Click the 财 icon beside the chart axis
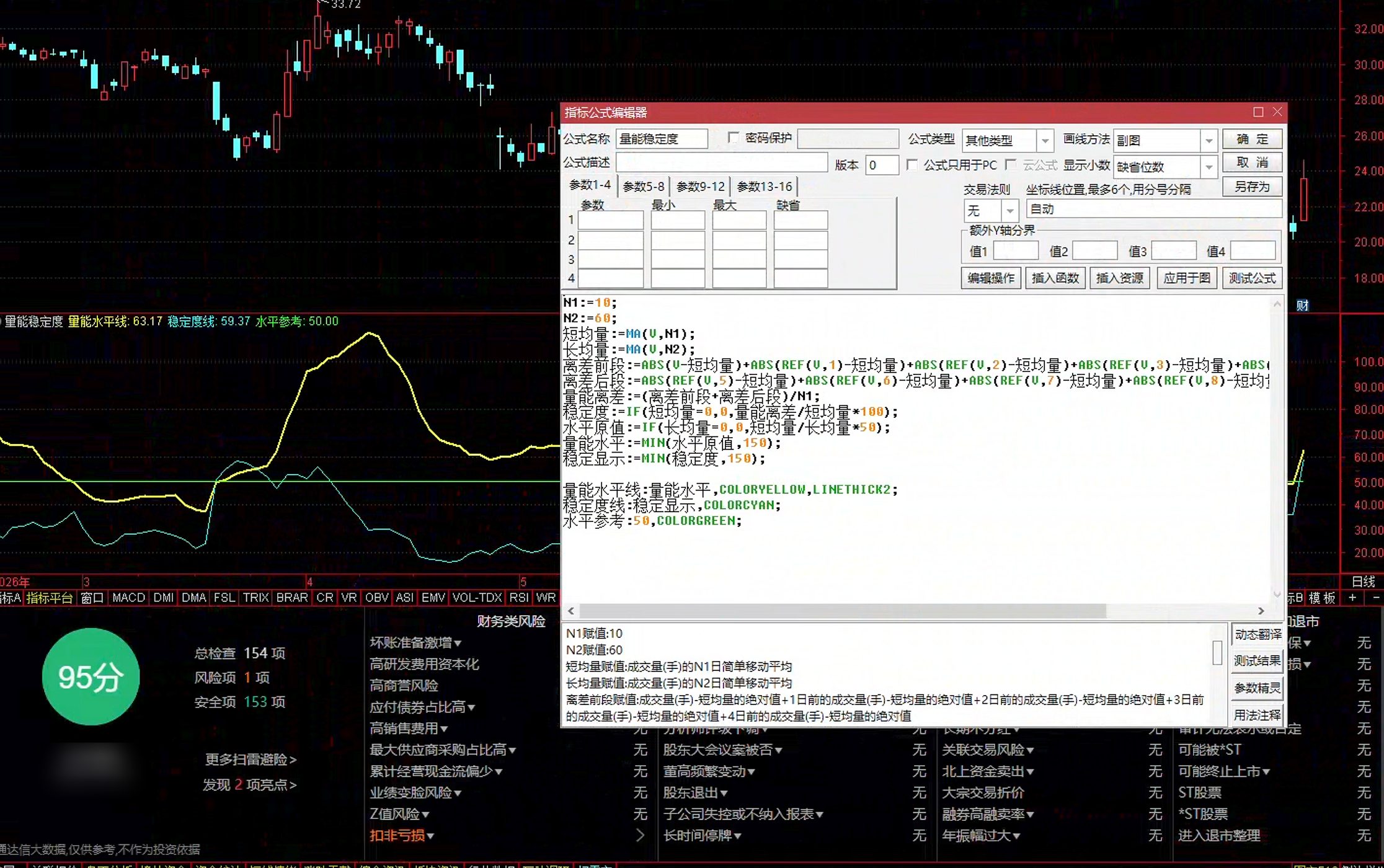1384x868 pixels. coord(1302,305)
